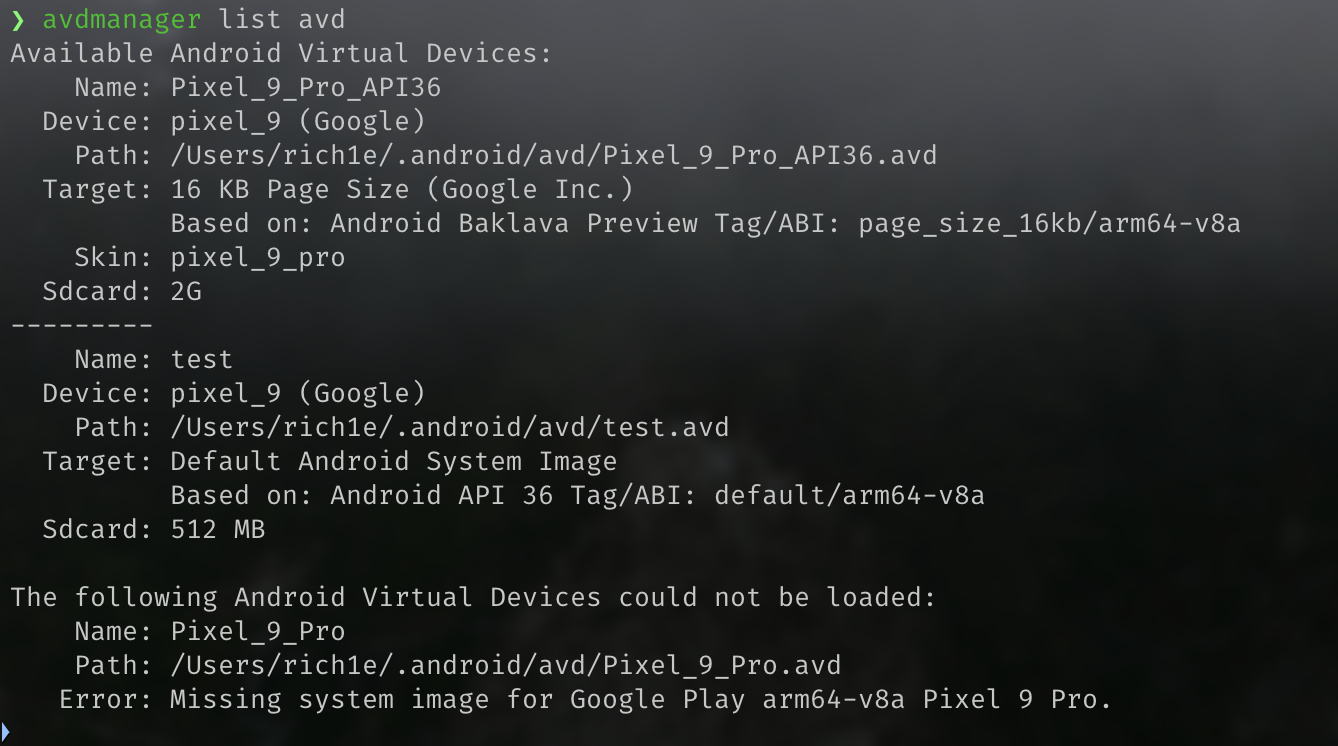Click the "Available Android Virtual Devices:" header
This screenshot has width=1338, height=746.
(x=281, y=54)
